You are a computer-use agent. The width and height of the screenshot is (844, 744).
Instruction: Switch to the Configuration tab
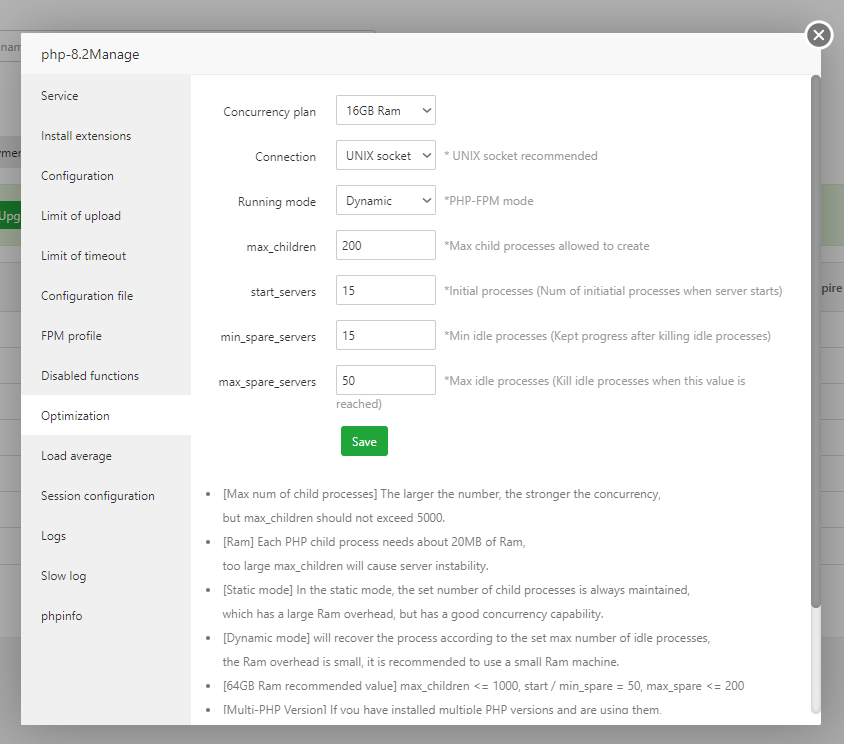pos(77,176)
